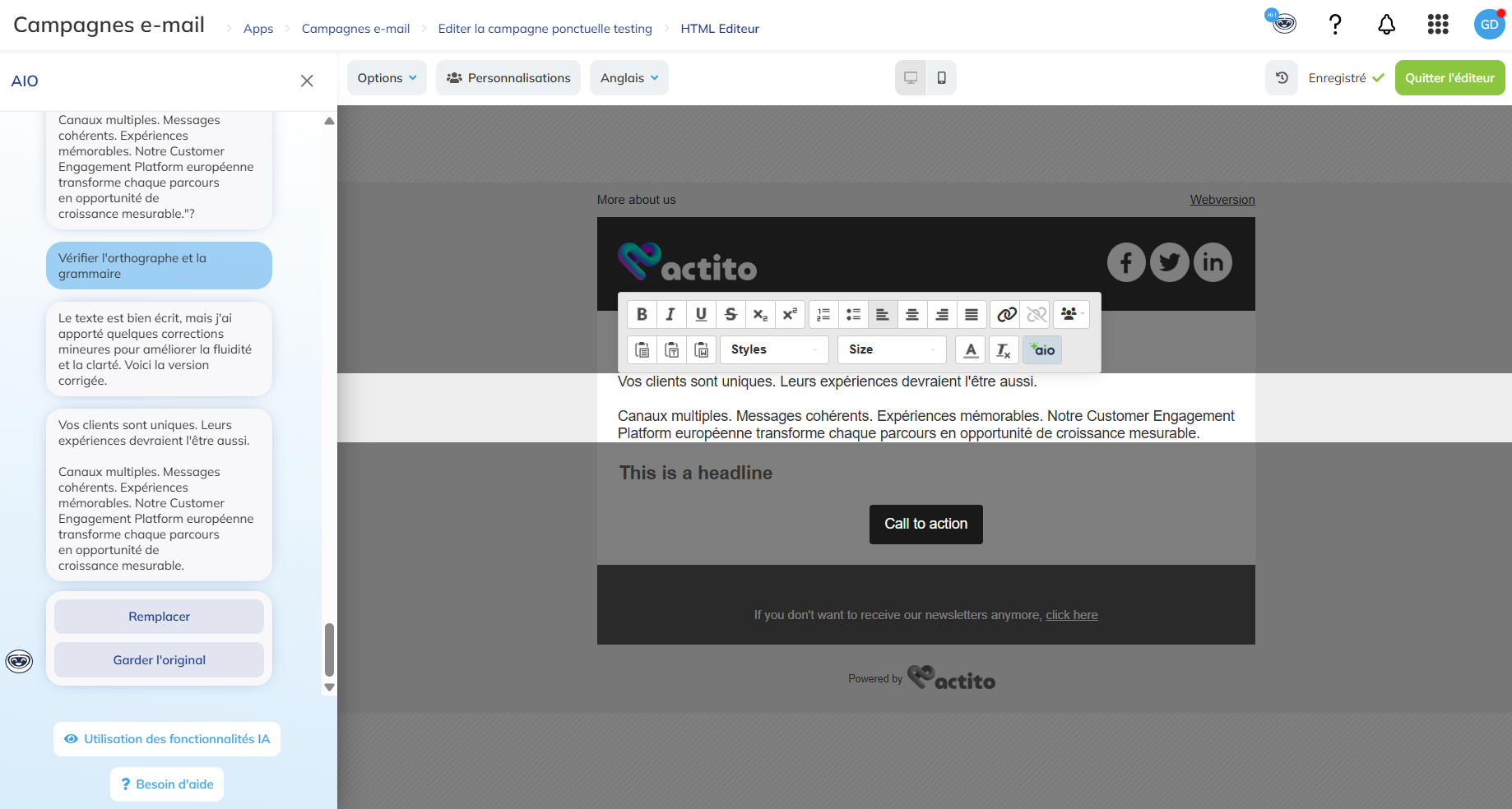Align text to the right
Image resolution: width=1512 pixels, height=809 pixels.
tap(942, 314)
